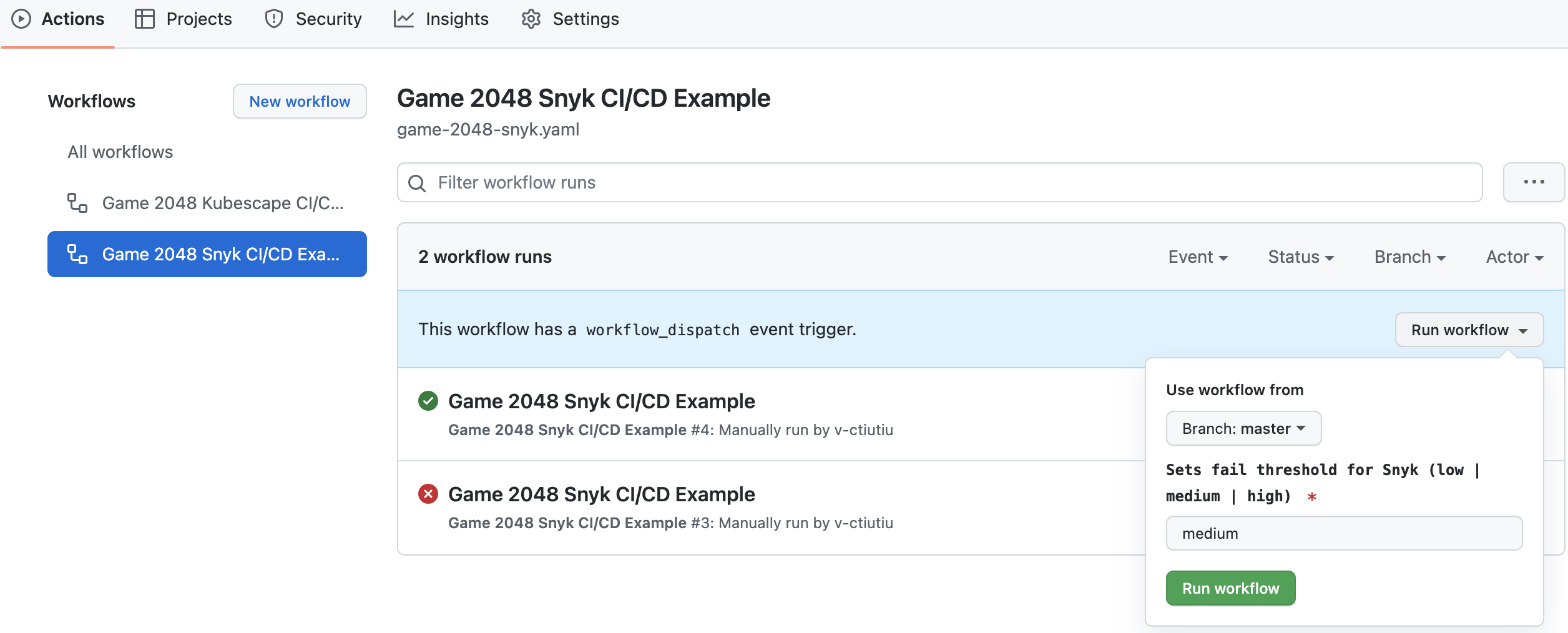Open the Actions tab

point(58,19)
